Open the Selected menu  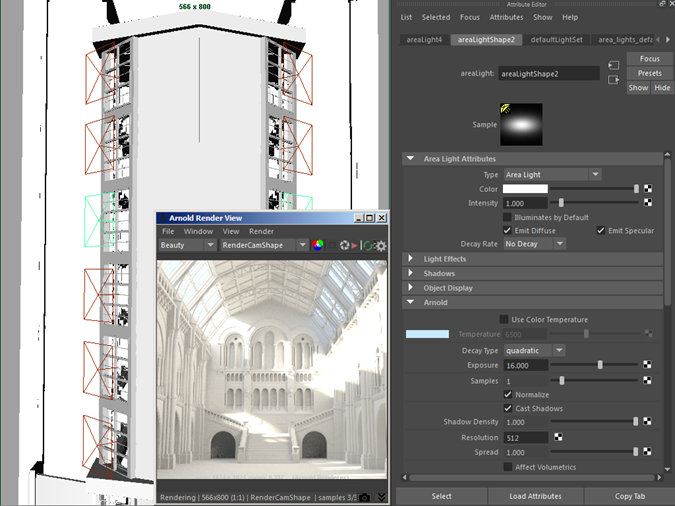(x=436, y=17)
